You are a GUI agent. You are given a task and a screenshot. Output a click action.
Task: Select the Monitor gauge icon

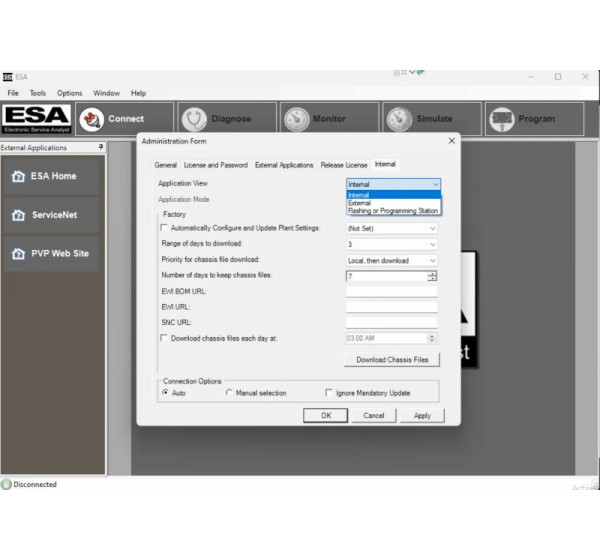click(x=296, y=119)
